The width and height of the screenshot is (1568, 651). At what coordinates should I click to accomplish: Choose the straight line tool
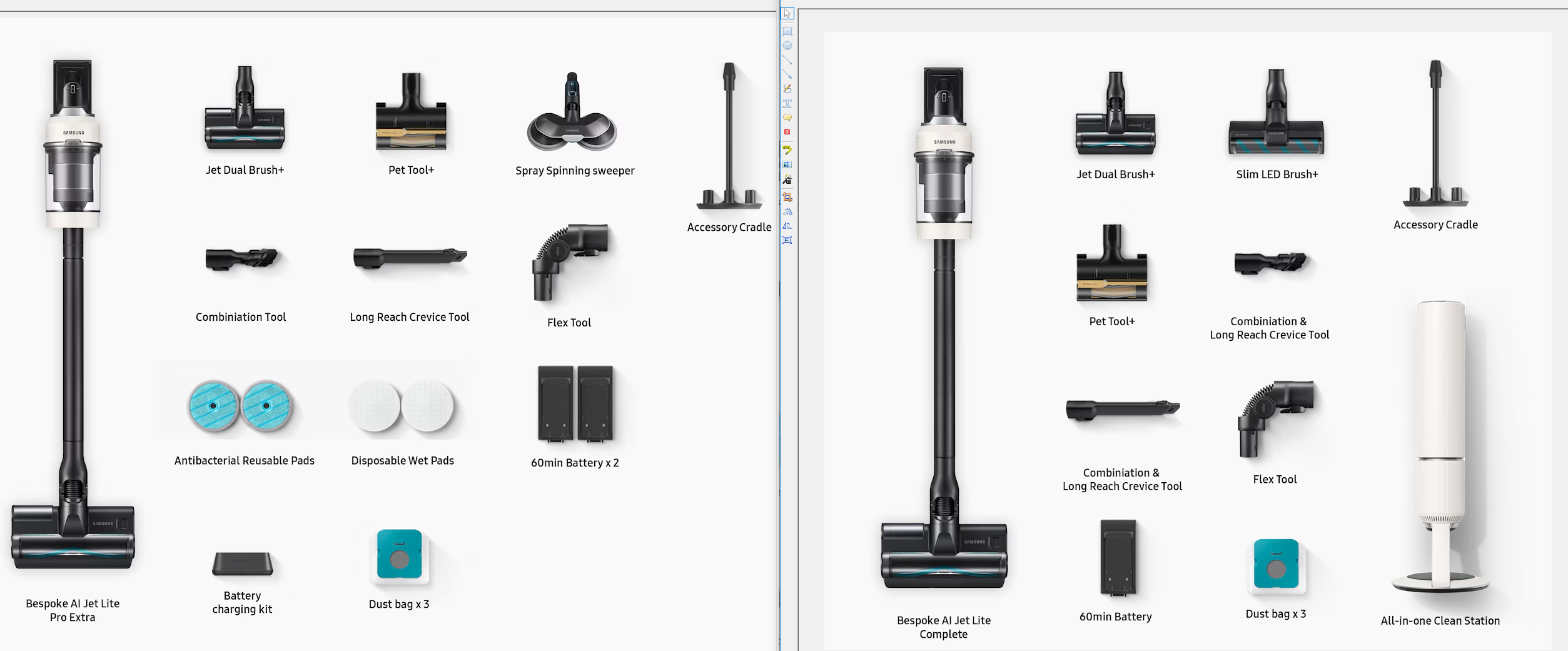[787, 60]
